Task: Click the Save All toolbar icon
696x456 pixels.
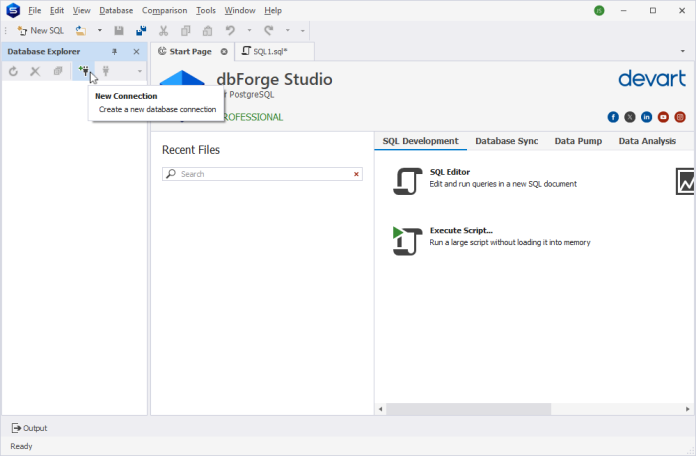Action: [141, 31]
